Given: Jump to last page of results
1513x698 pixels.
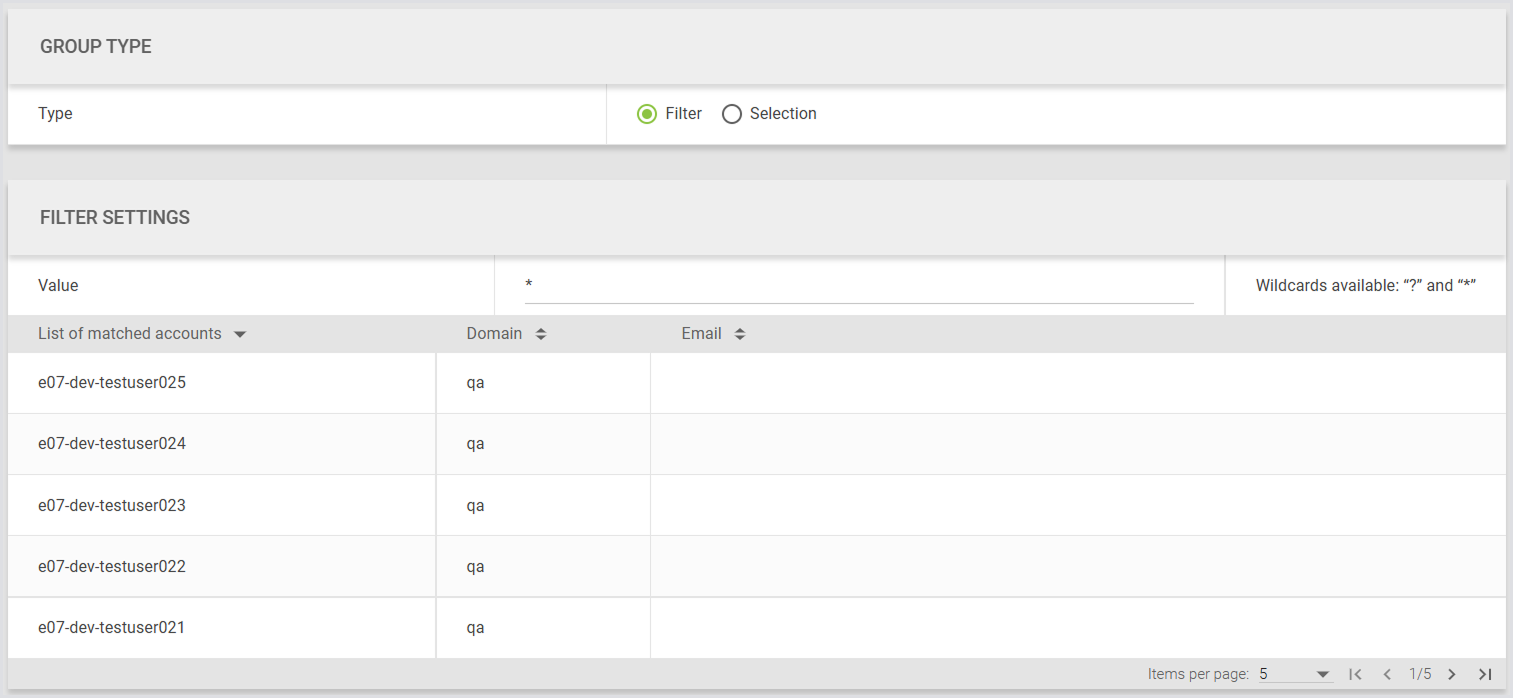Looking at the screenshot, I should point(1484,674).
